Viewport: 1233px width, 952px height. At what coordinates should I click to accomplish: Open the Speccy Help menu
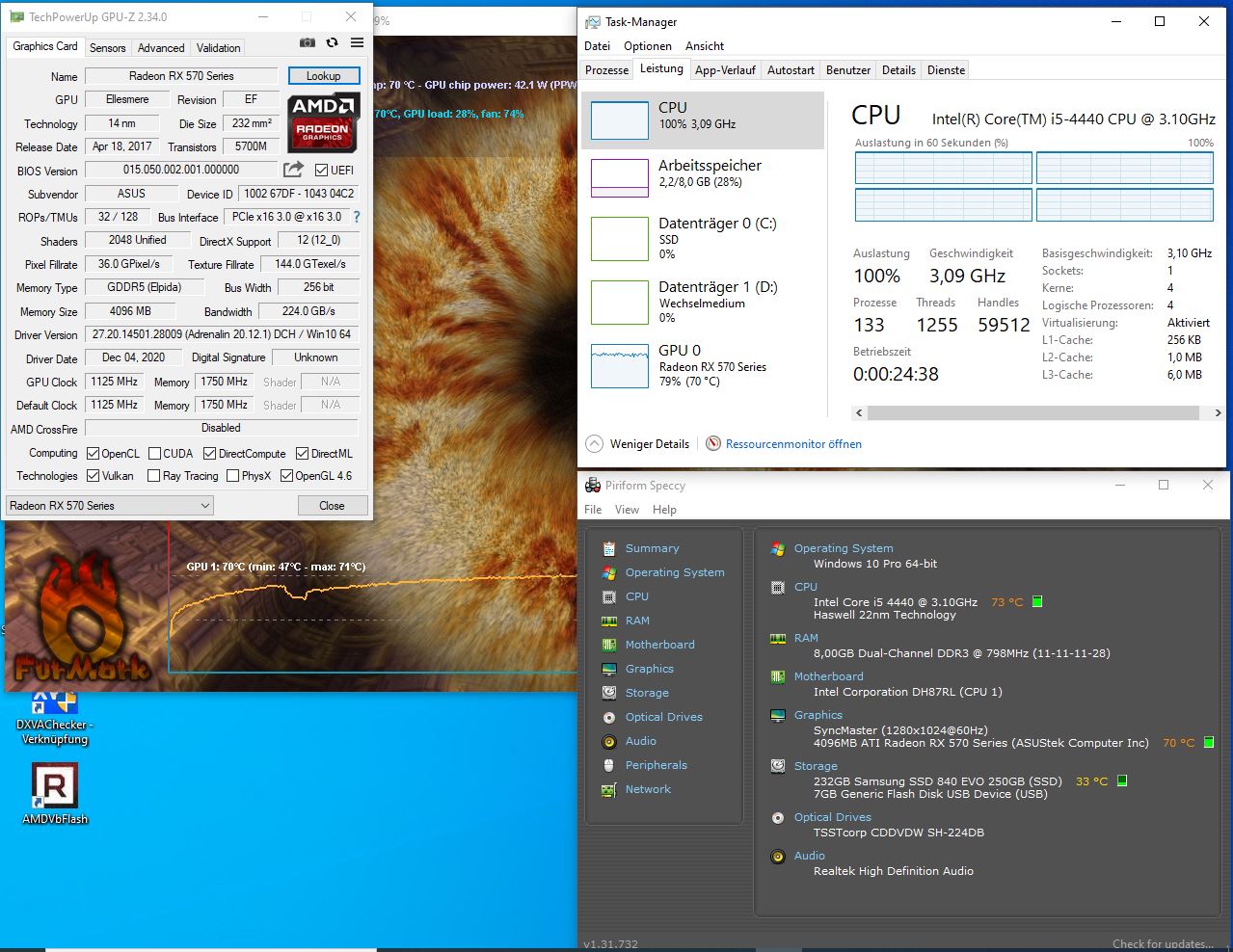pyautogui.click(x=664, y=510)
